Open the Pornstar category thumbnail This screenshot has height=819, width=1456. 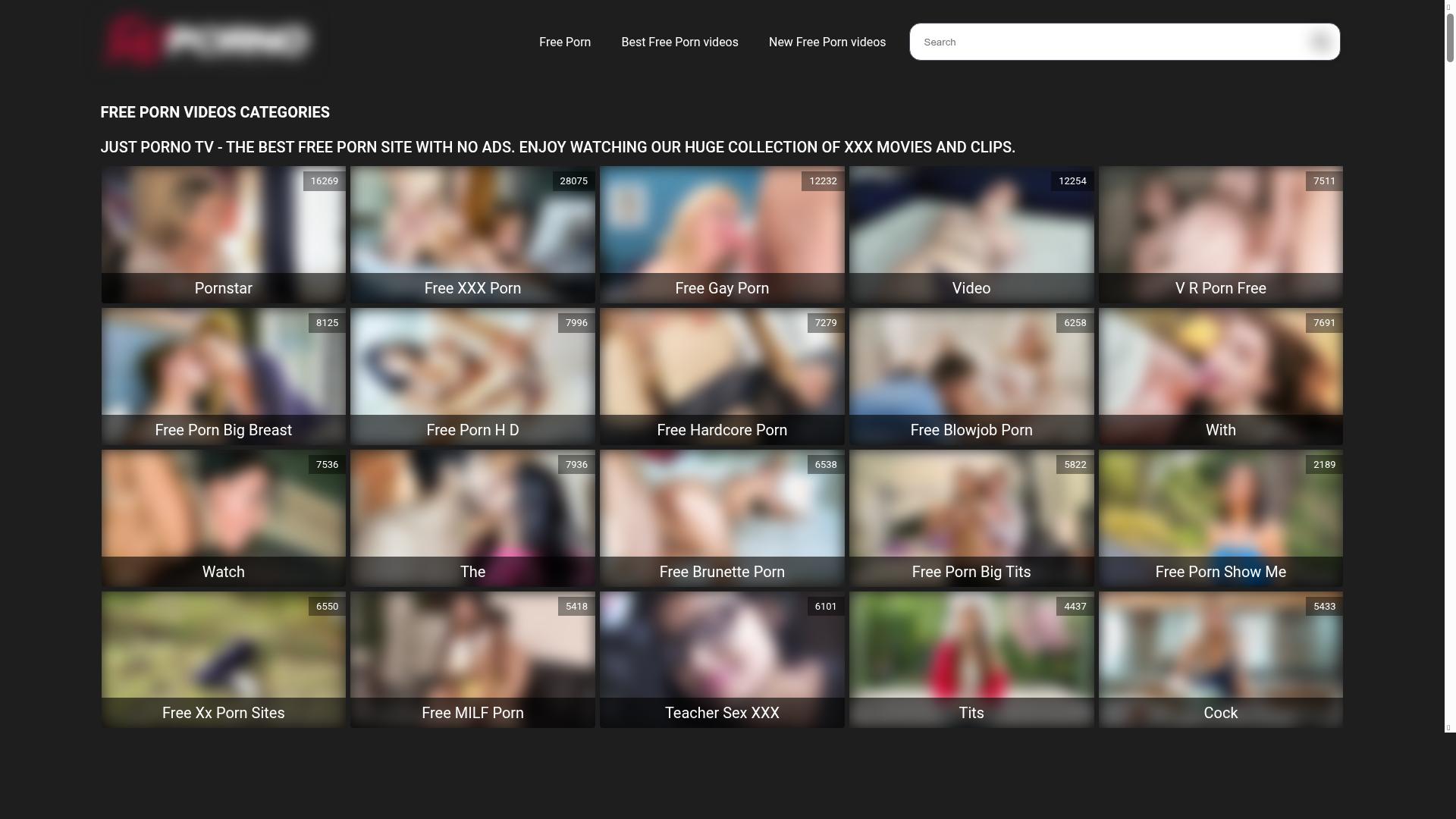click(x=223, y=235)
